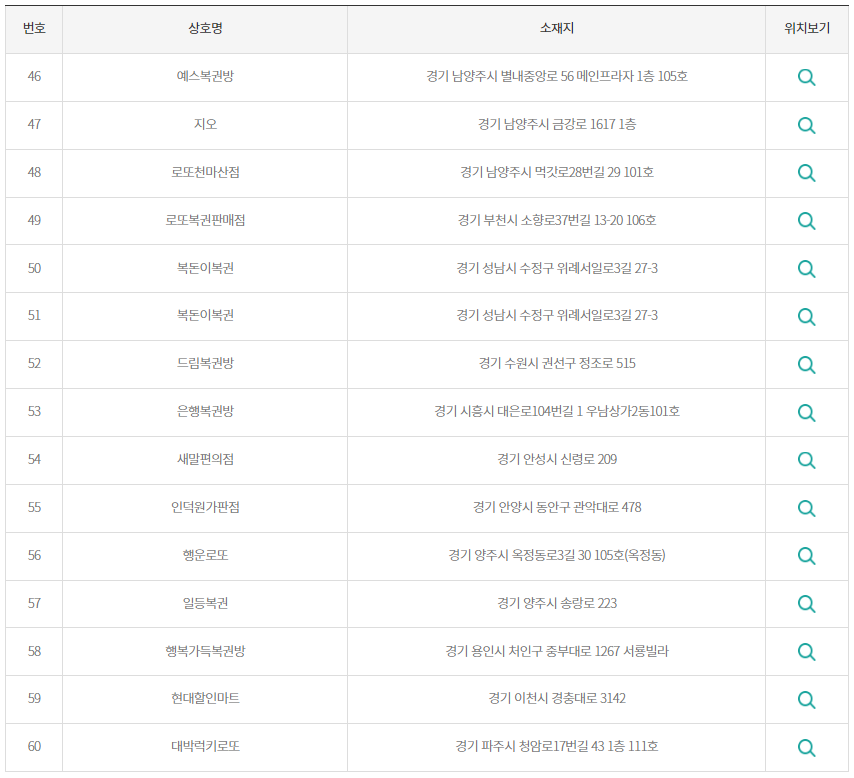Select row number 54
This screenshot has height=778, width=854.
click(34, 459)
